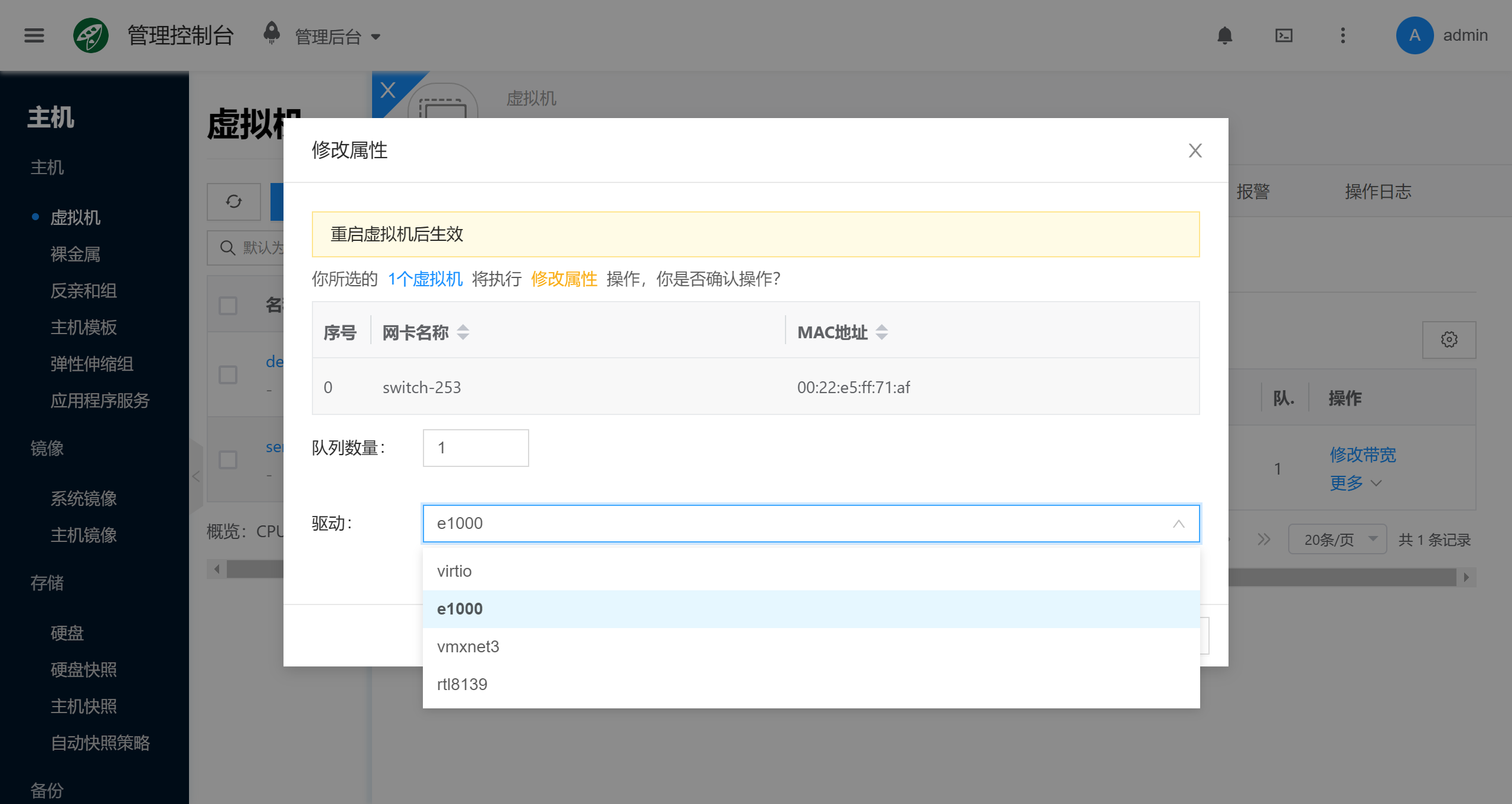Click the 序号 column header

click(x=340, y=332)
